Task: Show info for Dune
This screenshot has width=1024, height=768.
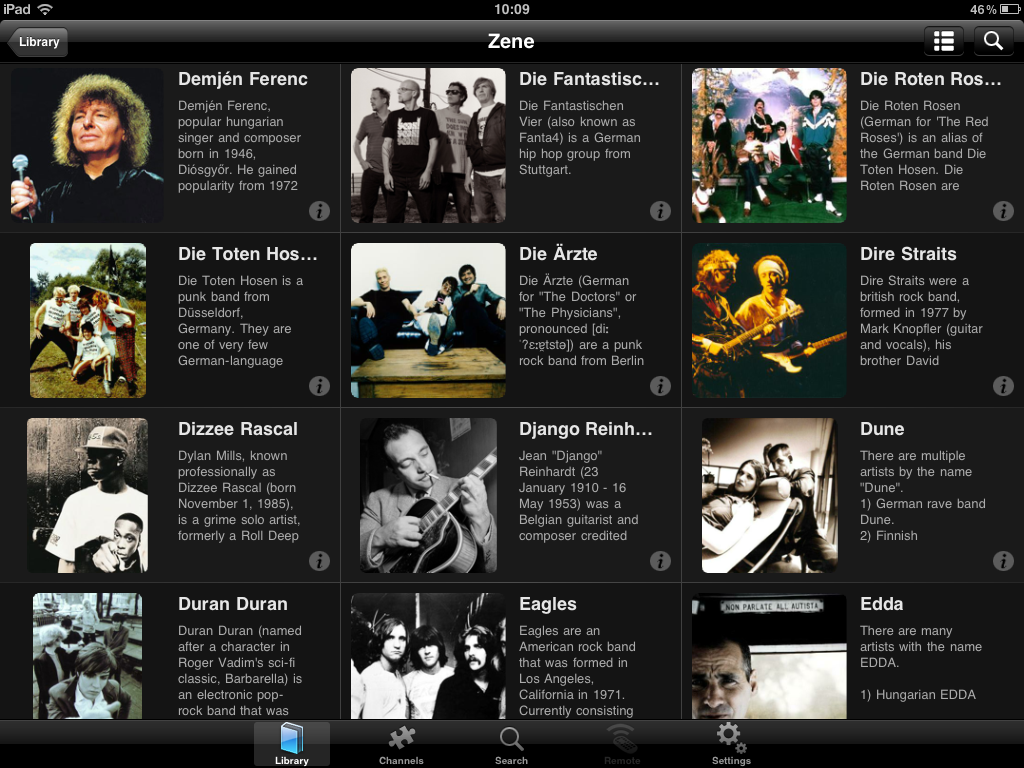Action: point(1003,561)
